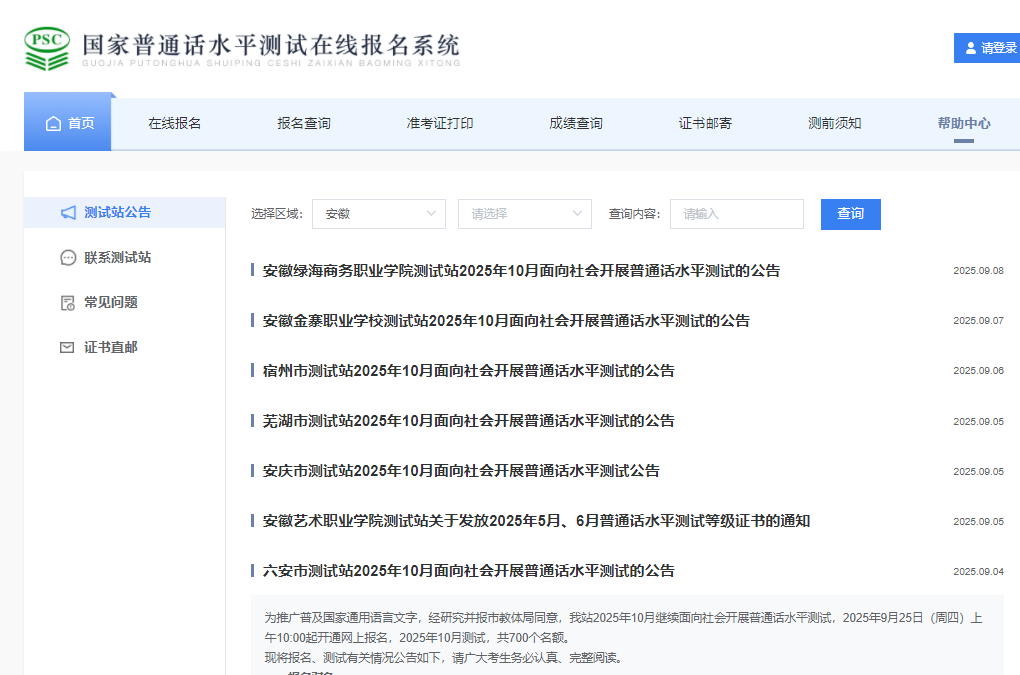Select 帮助中心 in the top navigation
This screenshot has height=675, width=1020.
[x=963, y=123]
